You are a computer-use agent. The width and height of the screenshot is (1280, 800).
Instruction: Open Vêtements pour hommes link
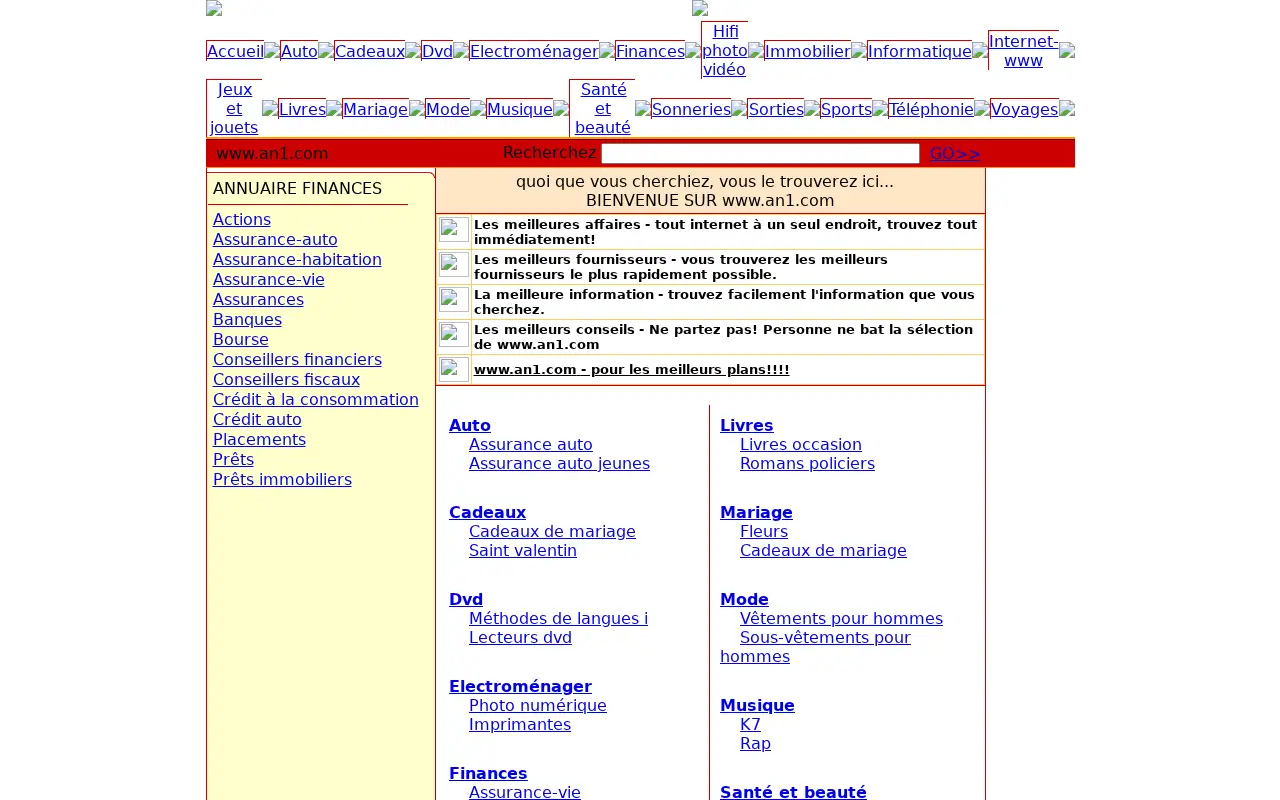(x=841, y=618)
